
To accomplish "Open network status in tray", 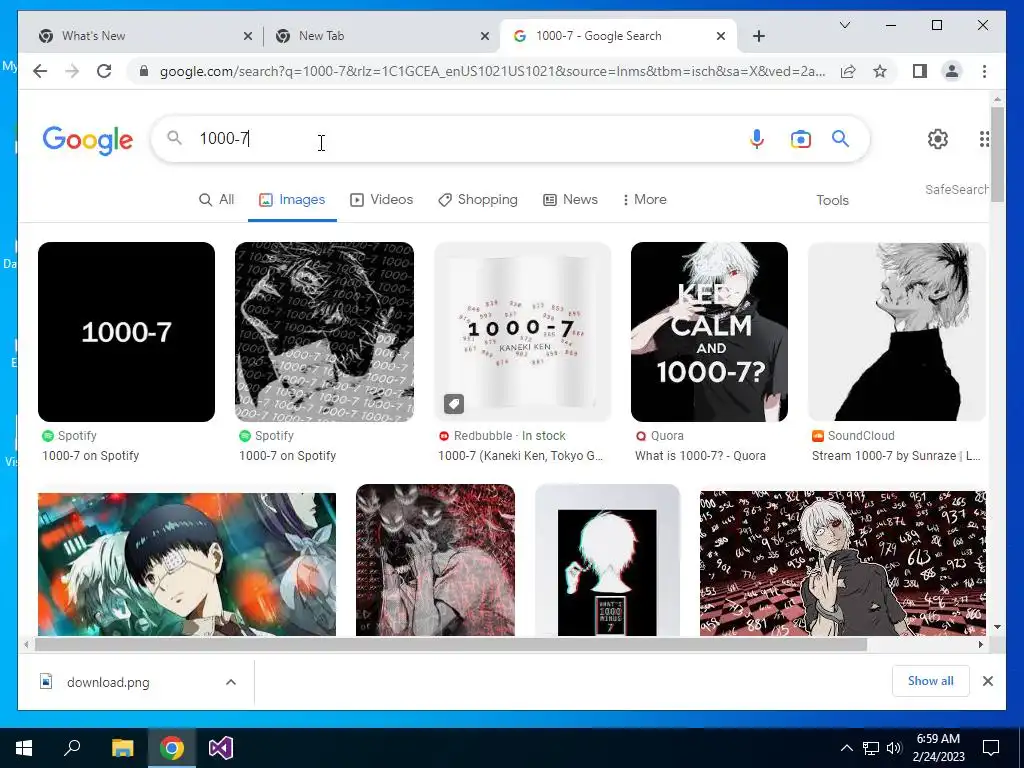I will pyautogui.click(x=871, y=748).
